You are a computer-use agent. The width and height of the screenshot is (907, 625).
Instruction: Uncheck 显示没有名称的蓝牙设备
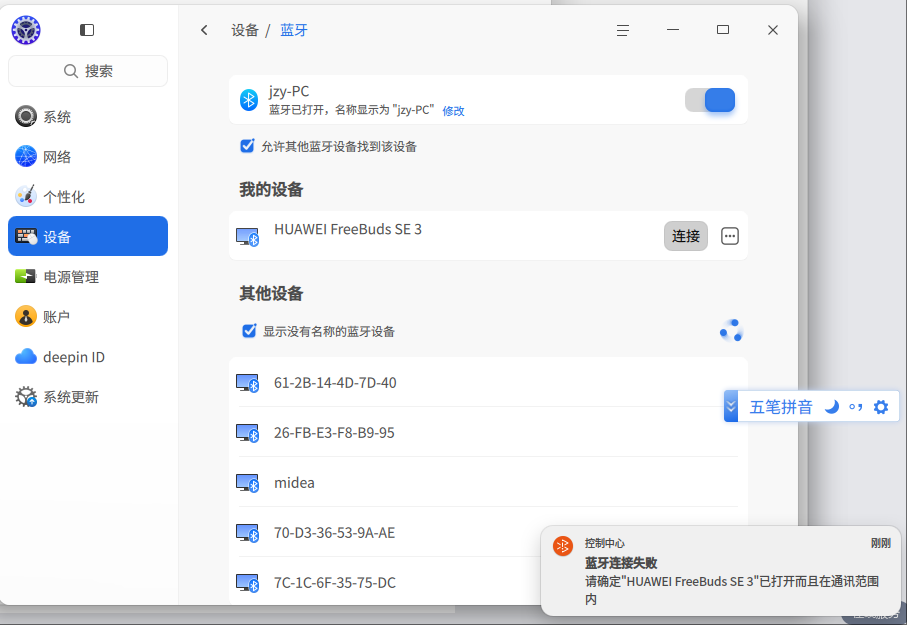249,331
